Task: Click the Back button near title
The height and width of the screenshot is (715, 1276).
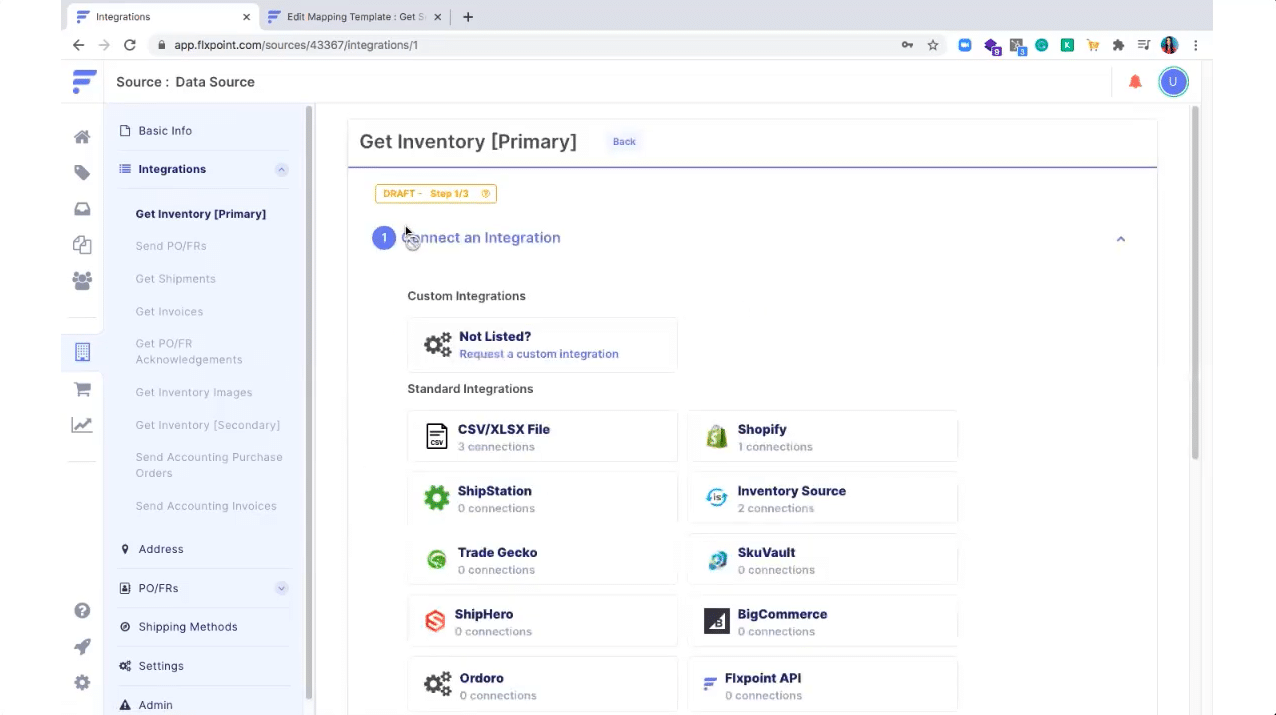Action: 624,142
